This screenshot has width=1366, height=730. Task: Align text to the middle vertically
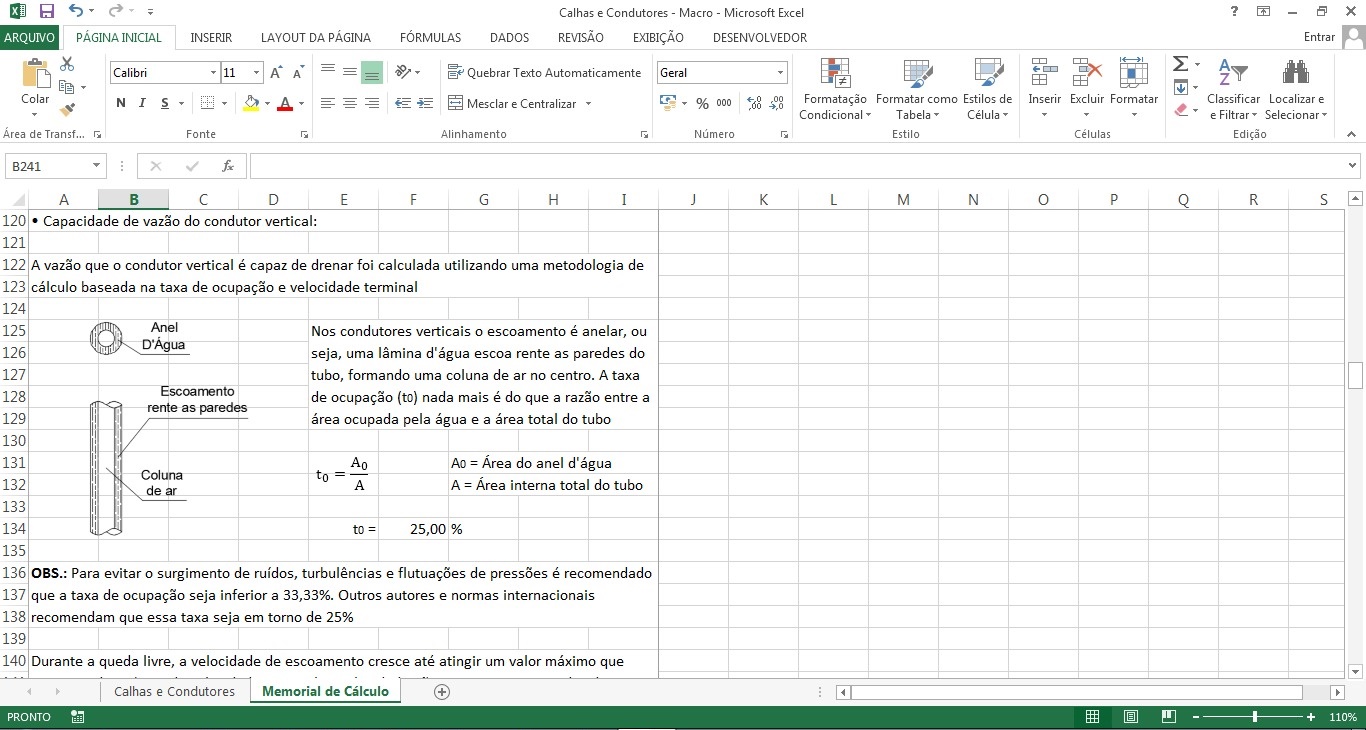coord(349,72)
